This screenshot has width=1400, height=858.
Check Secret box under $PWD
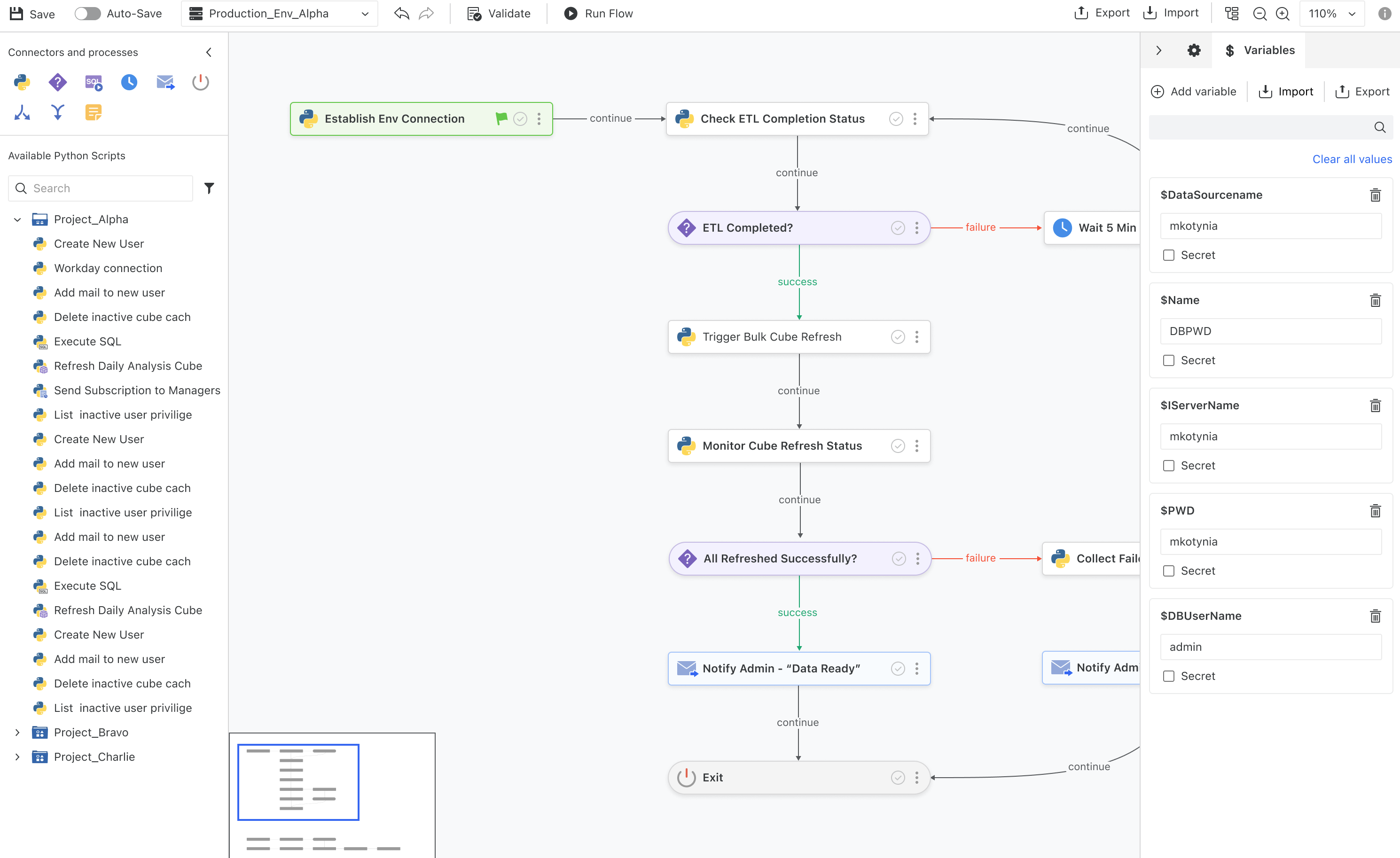point(1168,570)
